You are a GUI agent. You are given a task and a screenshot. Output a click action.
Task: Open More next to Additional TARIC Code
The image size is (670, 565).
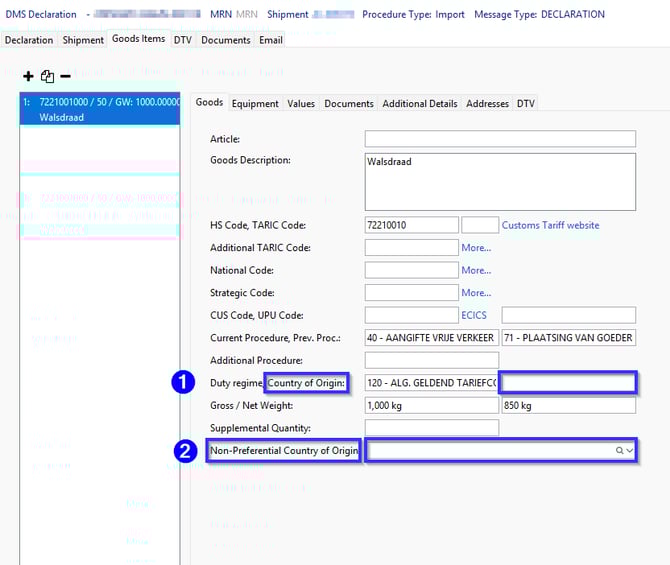pyautogui.click(x=476, y=248)
